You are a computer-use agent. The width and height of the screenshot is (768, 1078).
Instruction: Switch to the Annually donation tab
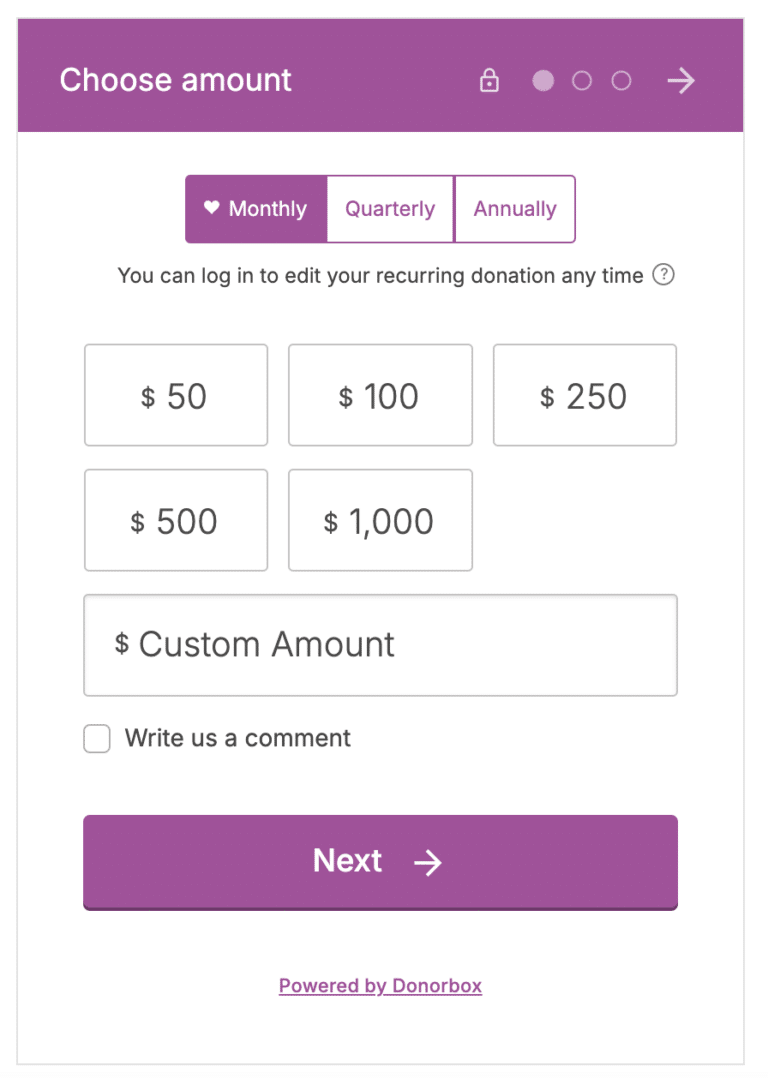click(x=515, y=208)
